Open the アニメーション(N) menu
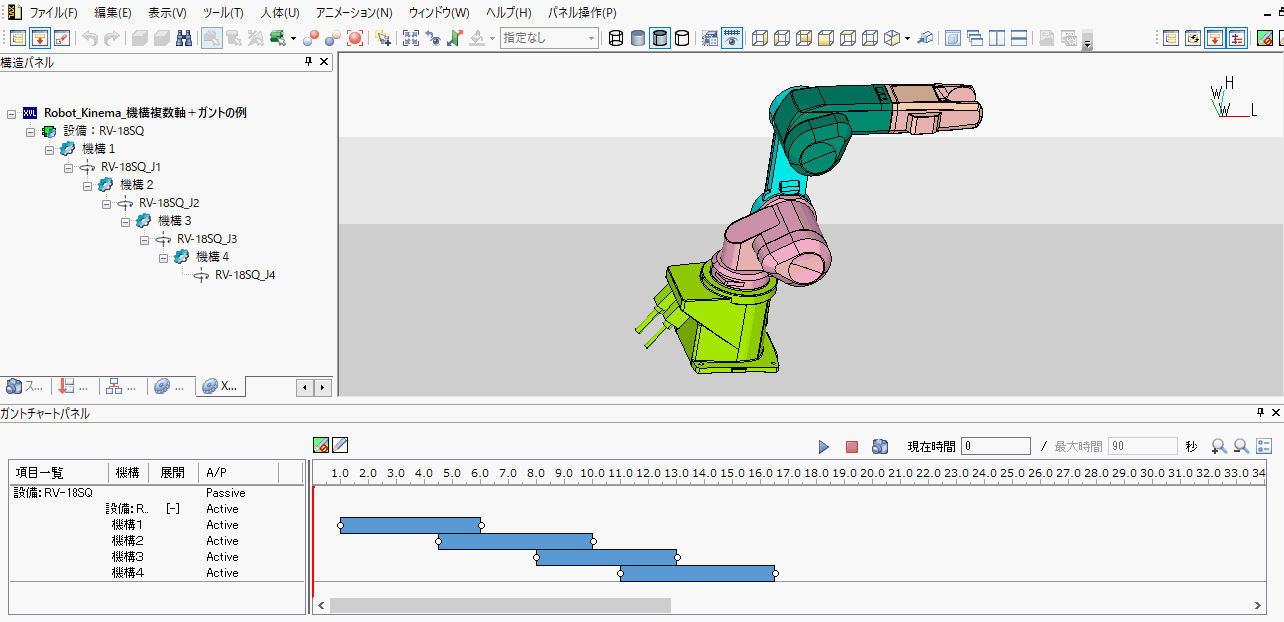This screenshot has height=622, width=1284. (353, 13)
